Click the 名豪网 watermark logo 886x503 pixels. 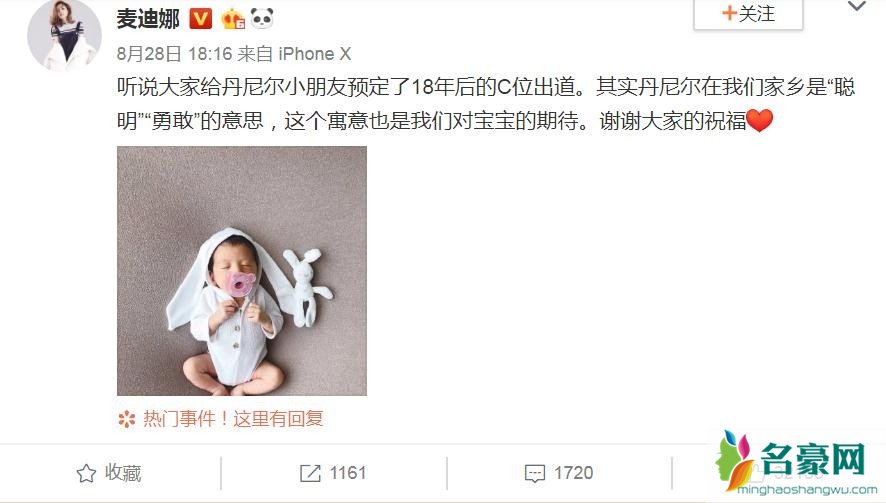pyautogui.click(x=797, y=463)
